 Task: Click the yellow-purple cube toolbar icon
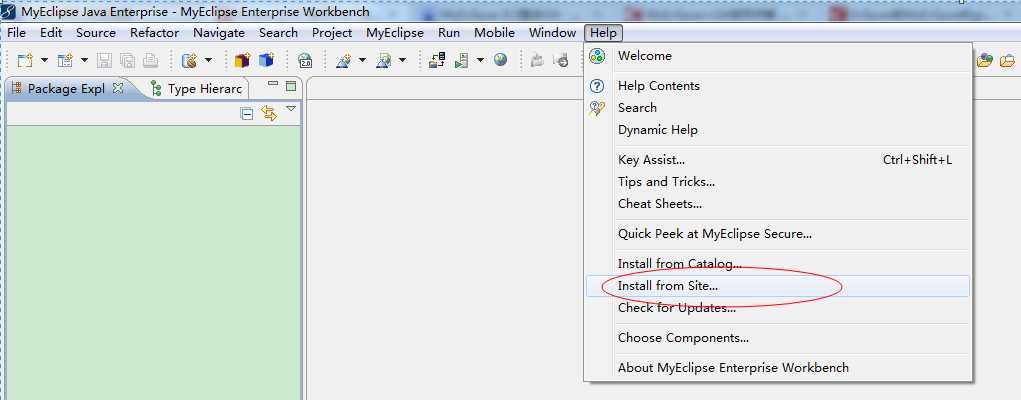242,61
